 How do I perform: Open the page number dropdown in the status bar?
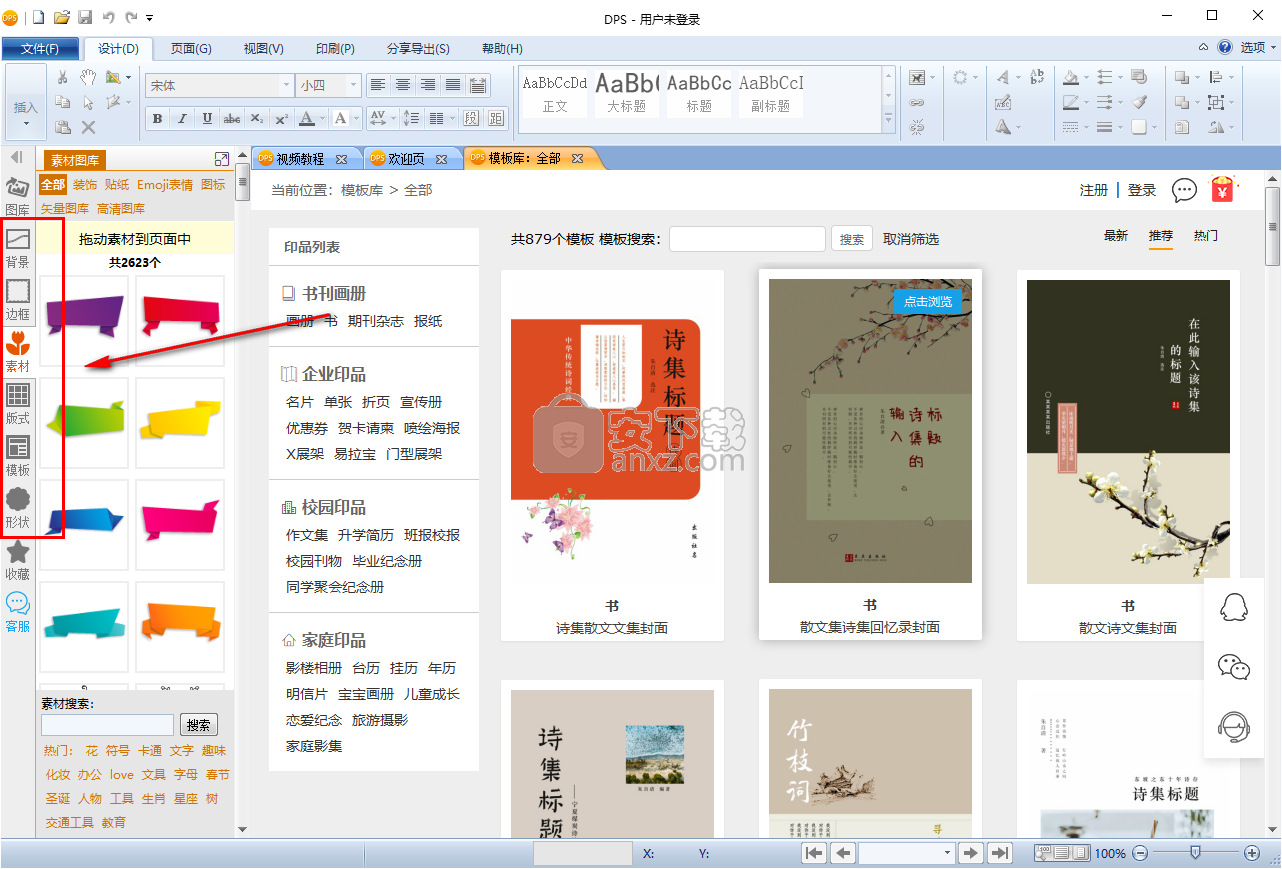[947, 853]
